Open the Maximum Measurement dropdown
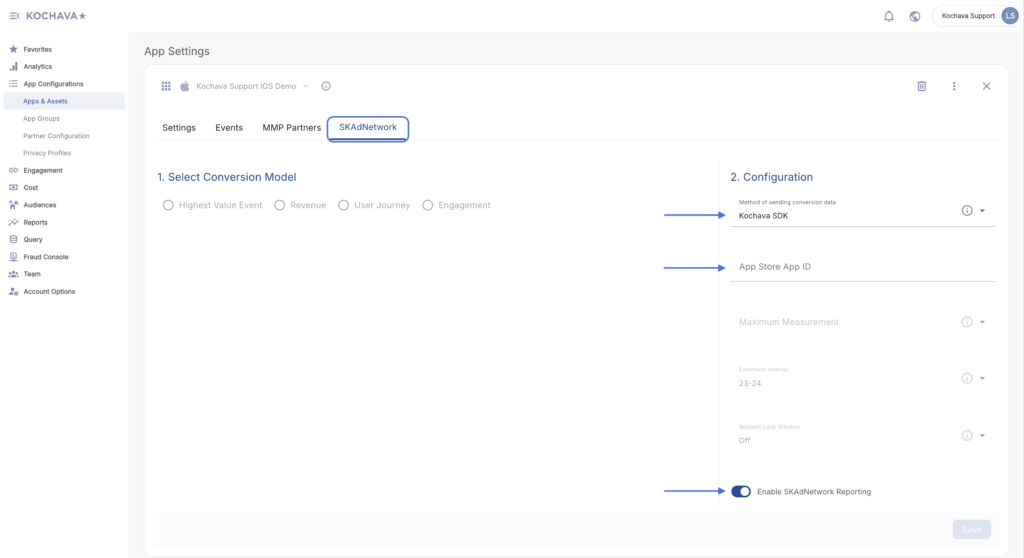 click(x=982, y=322)
